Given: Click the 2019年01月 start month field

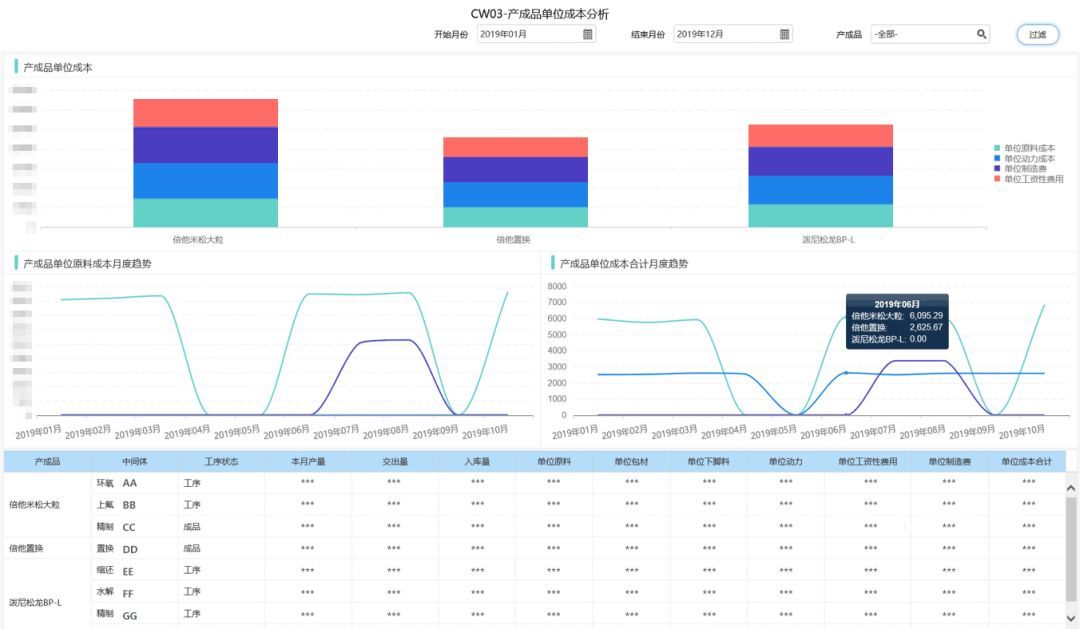Looking at the screenshot, I should coord(536,34).
